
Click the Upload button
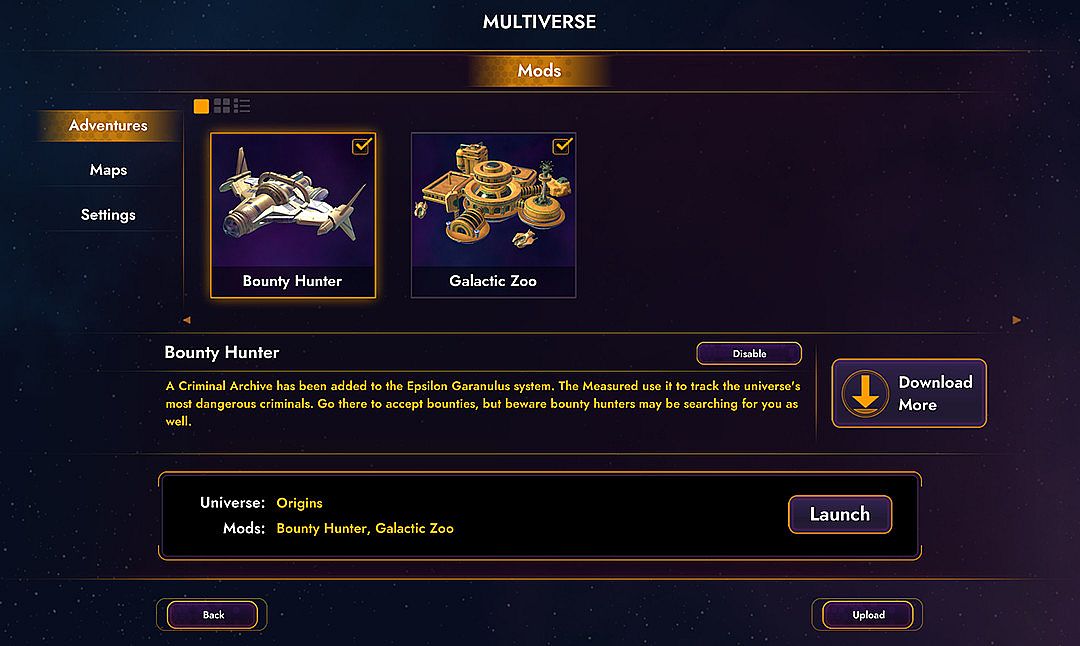pyautogui.click(x=868, y=615)
